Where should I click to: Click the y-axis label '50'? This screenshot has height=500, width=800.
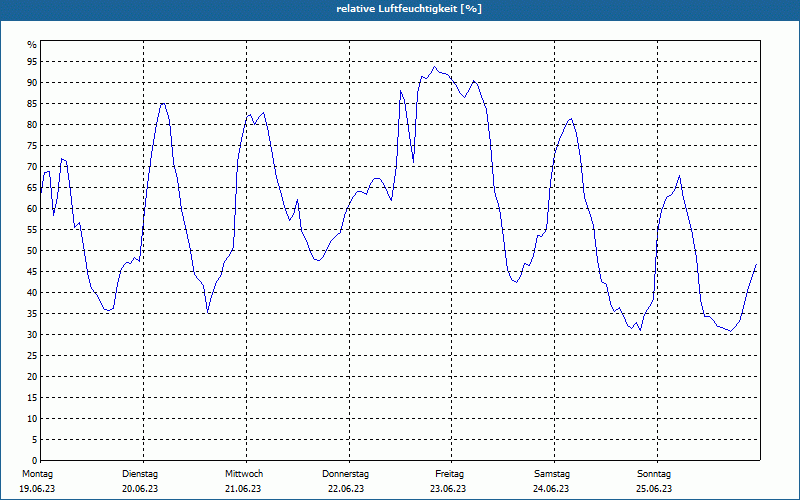tap(32, 251)
